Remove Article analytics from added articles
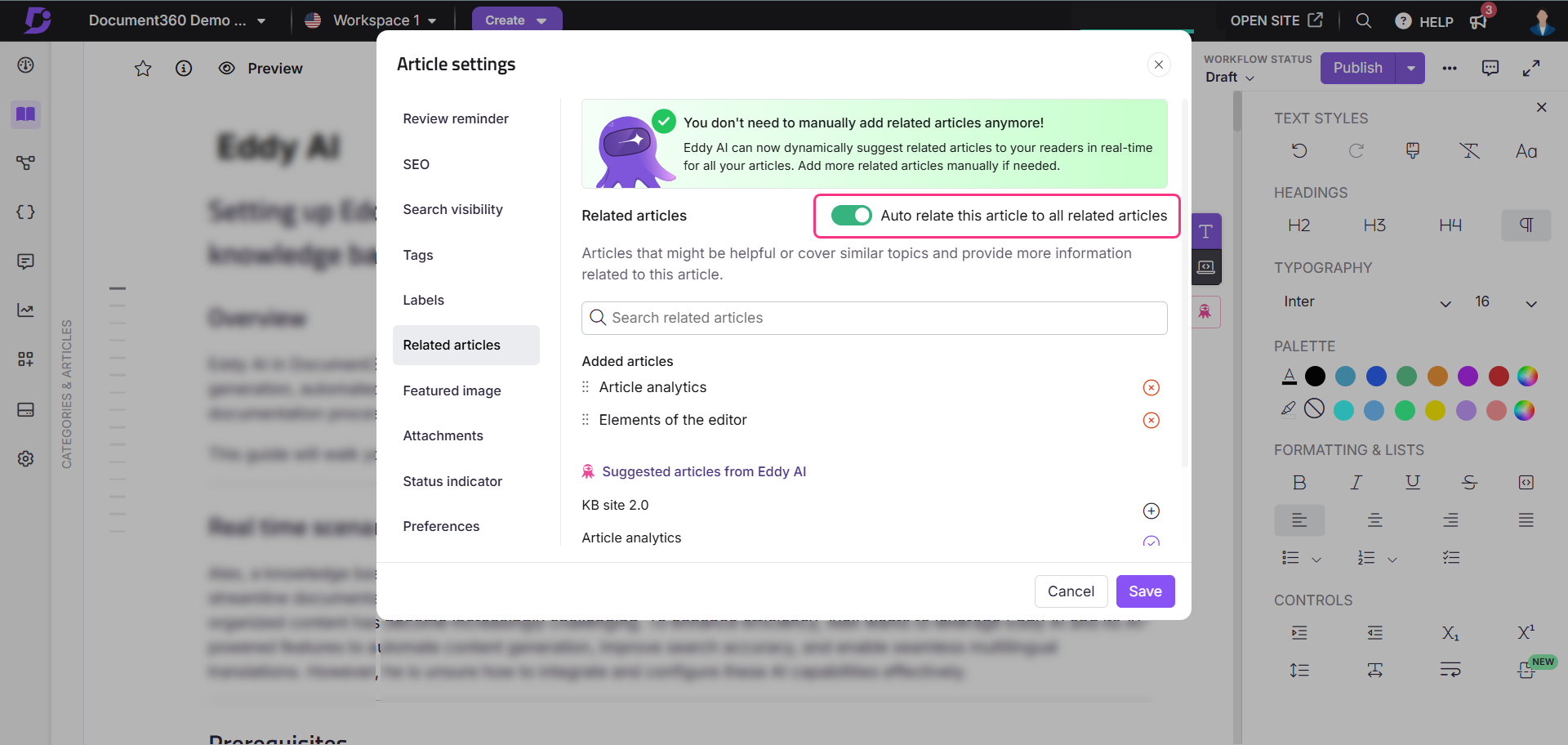Image resolution: width=1568 pixels, height=745 pixels. pyautogui.click(x=1151, y=387)
